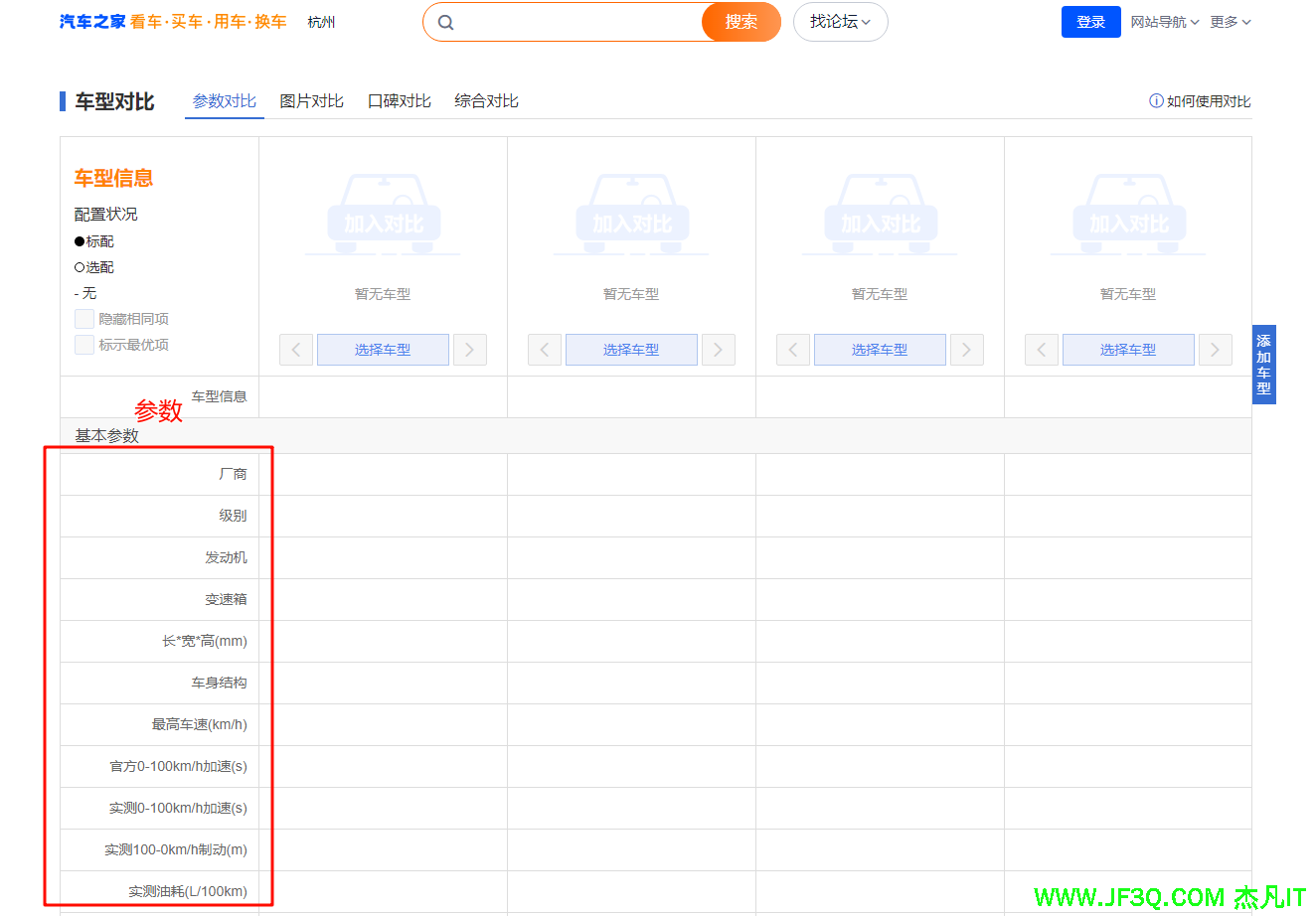Enable the 隐藏相同项 checkbox
Screen dimensions: 1316x916
pyautogui.click(x=84, y=319)
